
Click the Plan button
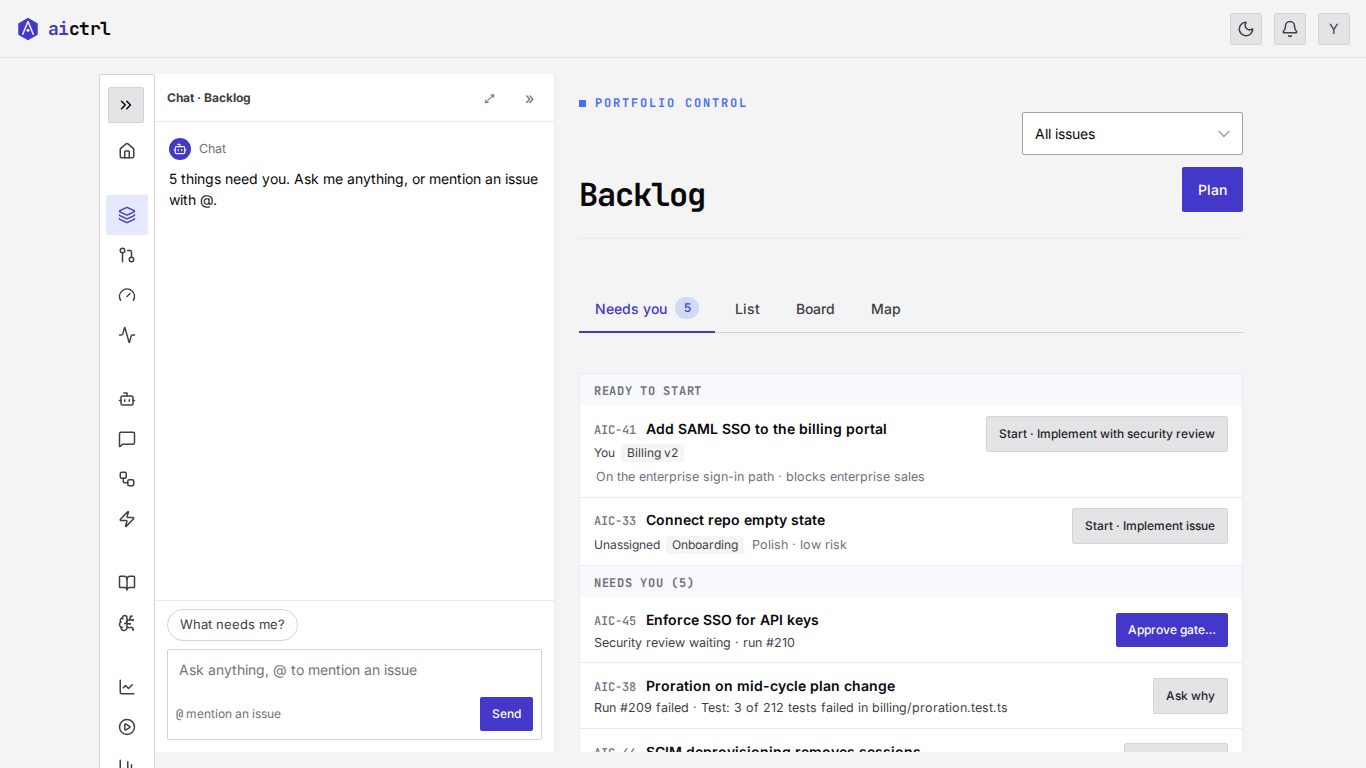click(1212, 190)
